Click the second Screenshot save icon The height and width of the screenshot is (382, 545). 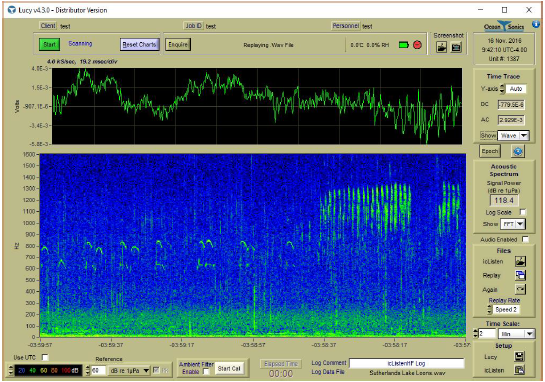[456, 47]
